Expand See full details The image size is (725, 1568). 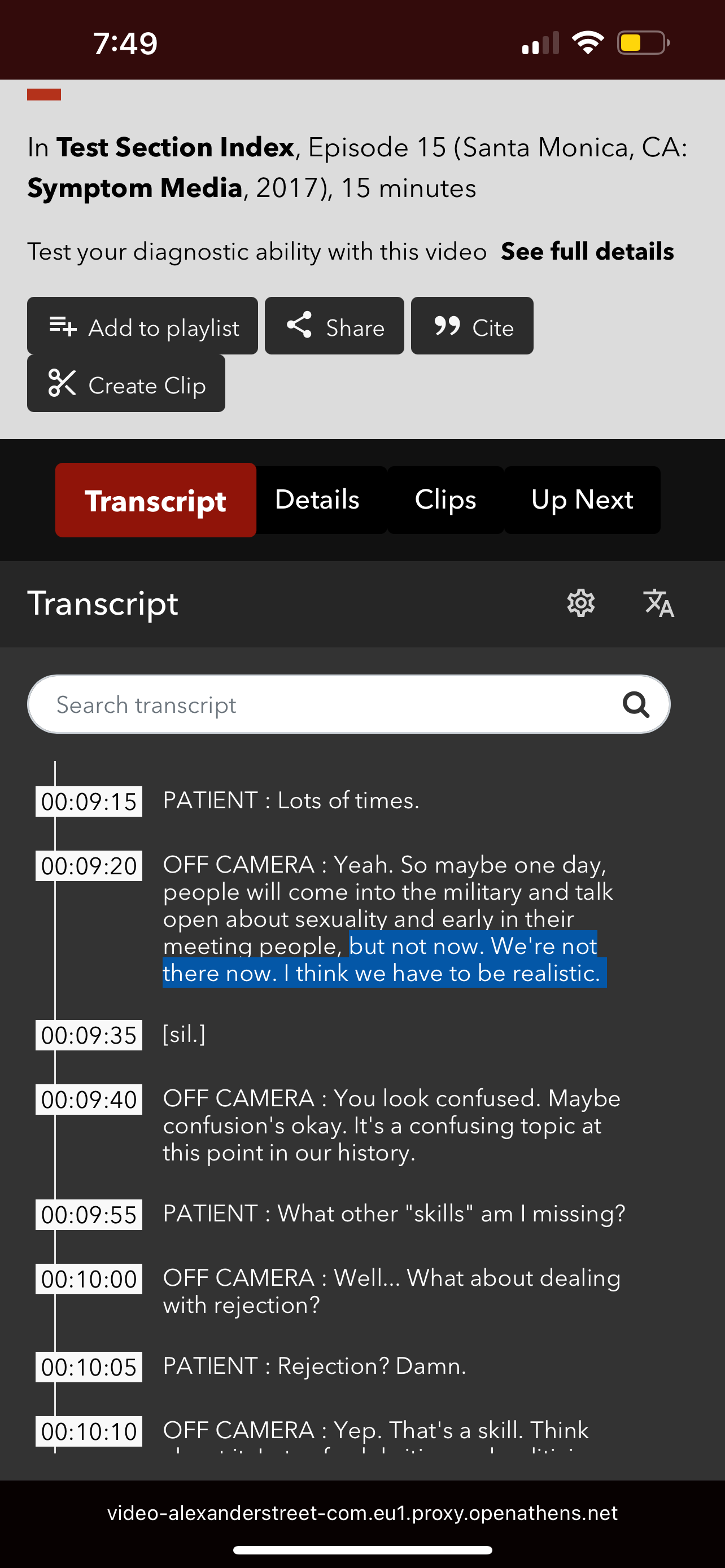[x=587, y=251]
